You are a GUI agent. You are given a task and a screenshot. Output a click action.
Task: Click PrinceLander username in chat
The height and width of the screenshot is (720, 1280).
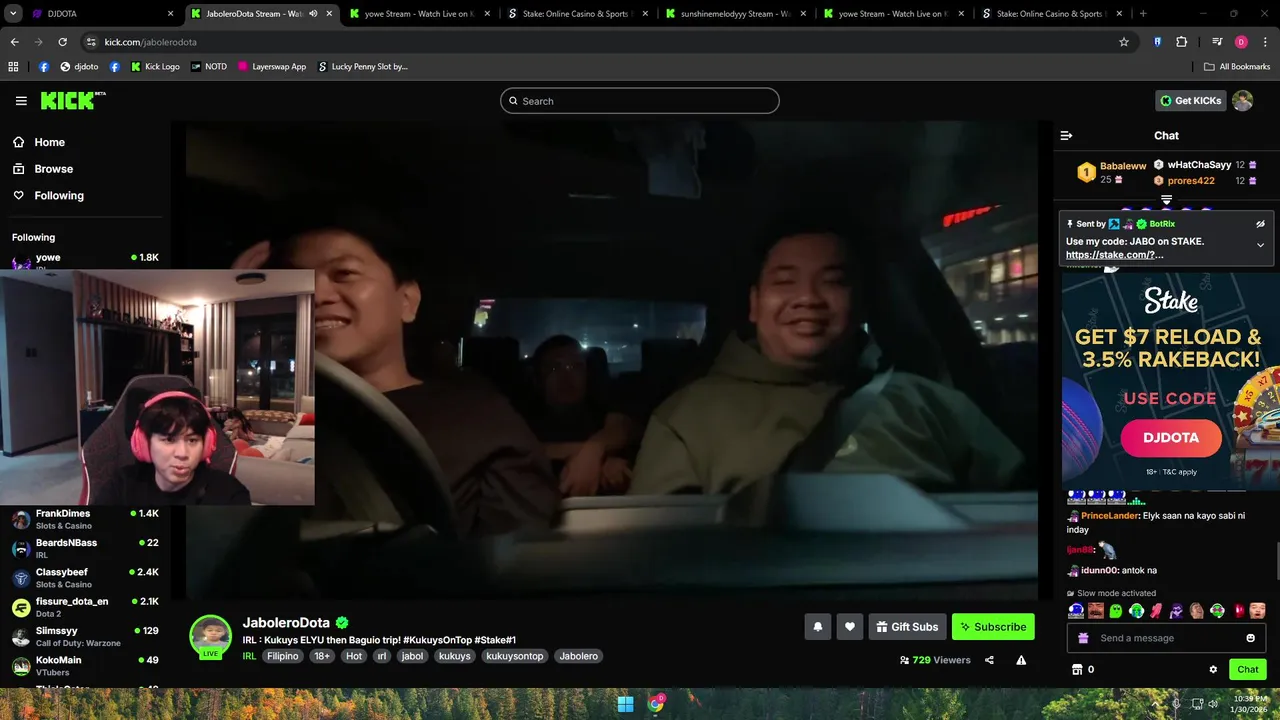point(1110,516)
